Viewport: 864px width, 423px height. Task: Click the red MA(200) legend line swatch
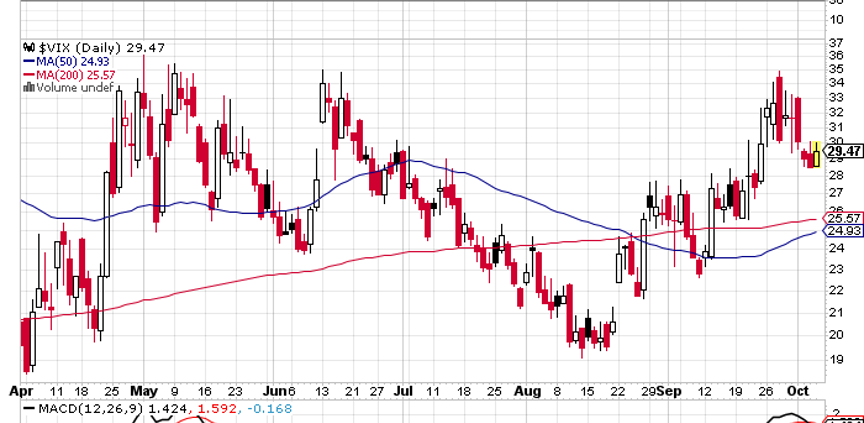click(x=27, y=74)
